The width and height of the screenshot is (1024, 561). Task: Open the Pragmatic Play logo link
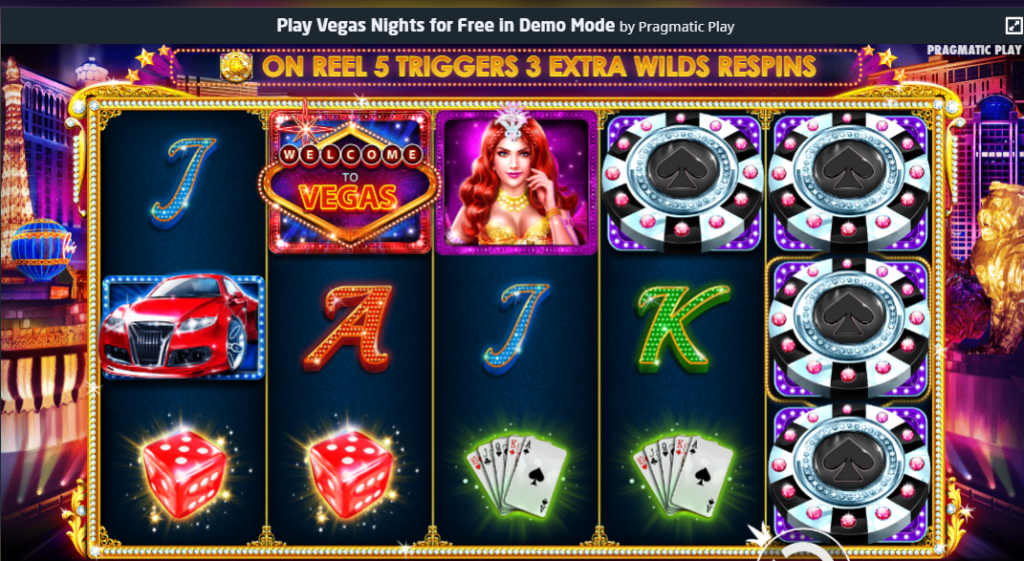[x=974, y=50]
